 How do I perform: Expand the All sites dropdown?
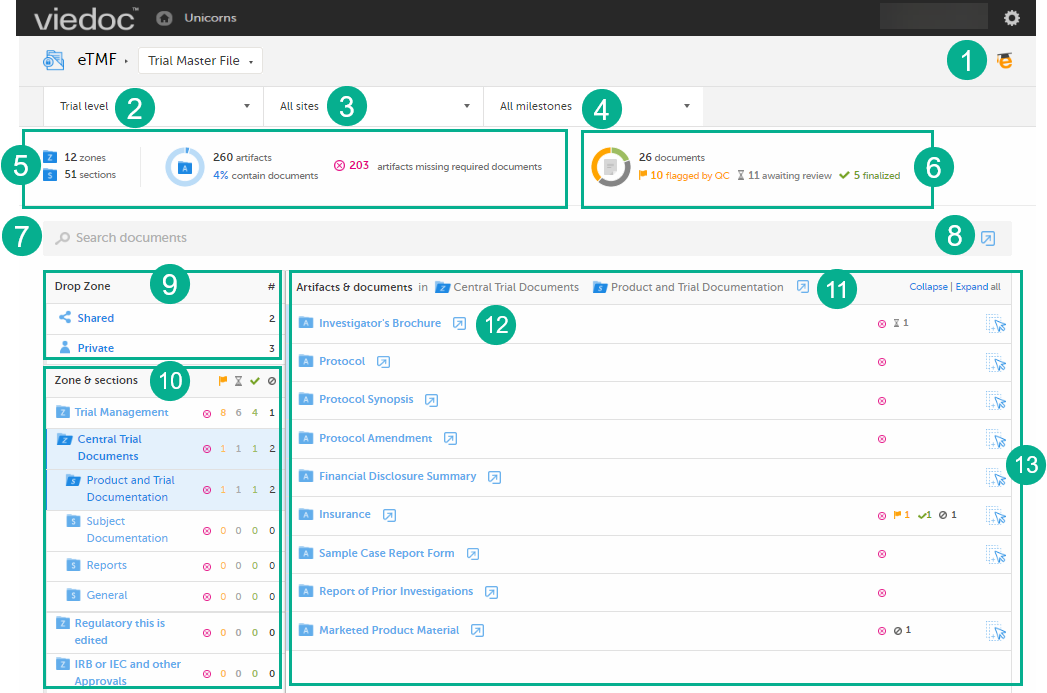tap(374, 106)
